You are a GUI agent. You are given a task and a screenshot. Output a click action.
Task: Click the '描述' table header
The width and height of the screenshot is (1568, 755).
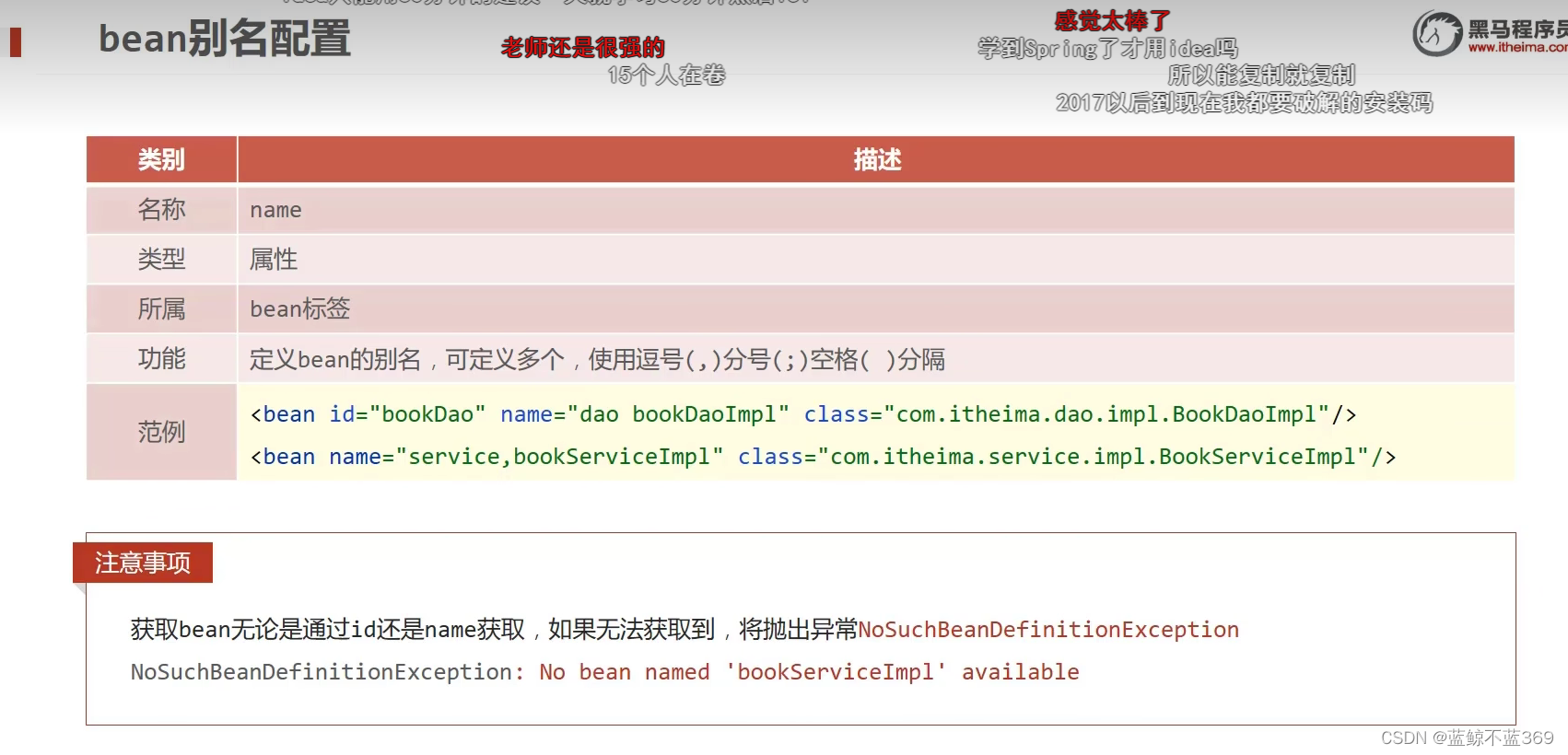pyautogui.click(x=876, y=159)
